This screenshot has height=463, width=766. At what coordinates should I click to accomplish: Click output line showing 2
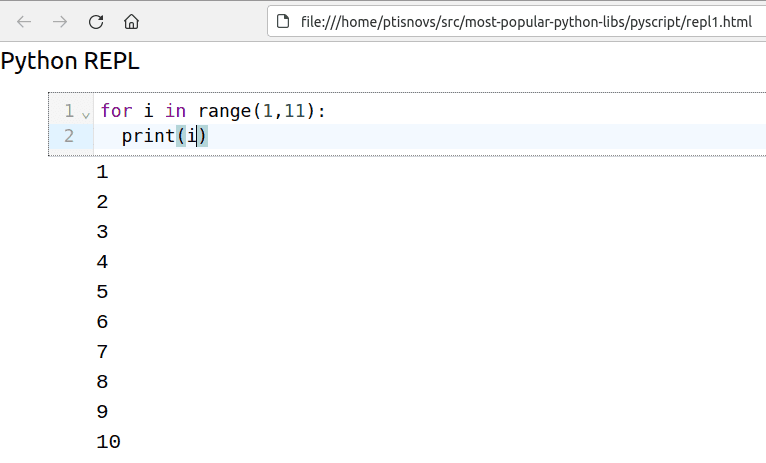[102, 202]
